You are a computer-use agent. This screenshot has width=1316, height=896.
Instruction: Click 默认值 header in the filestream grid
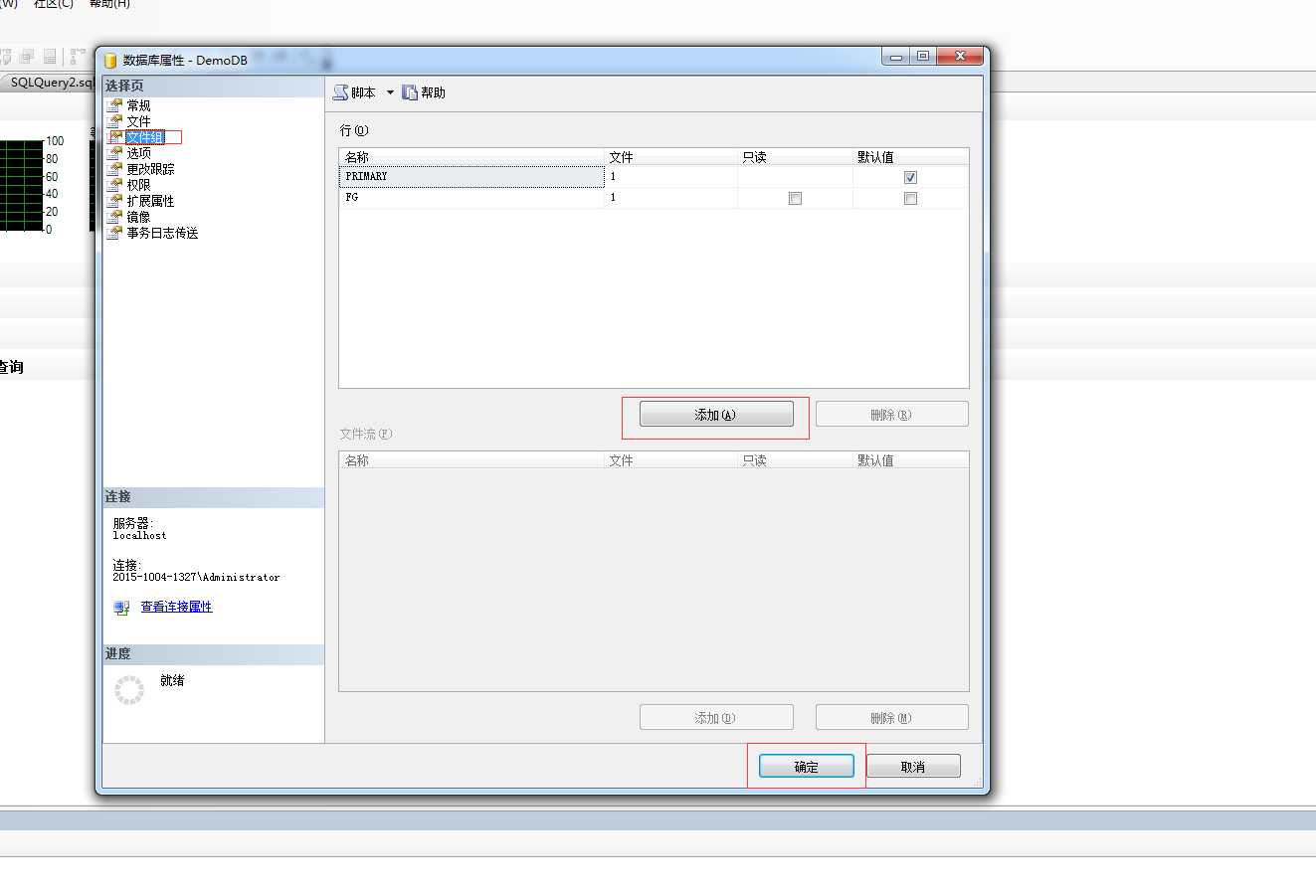[x=910, y=460]
